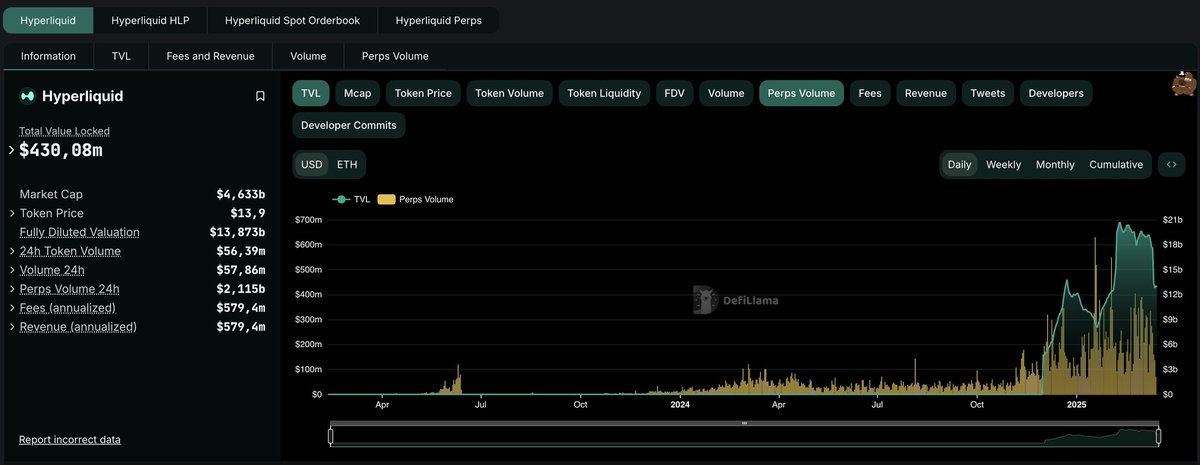Select the Hyperliquid protocol tab
Image resolution: width=1200 pixels, height=465 pixels.
pyautogui.click(x=48, y=20)
